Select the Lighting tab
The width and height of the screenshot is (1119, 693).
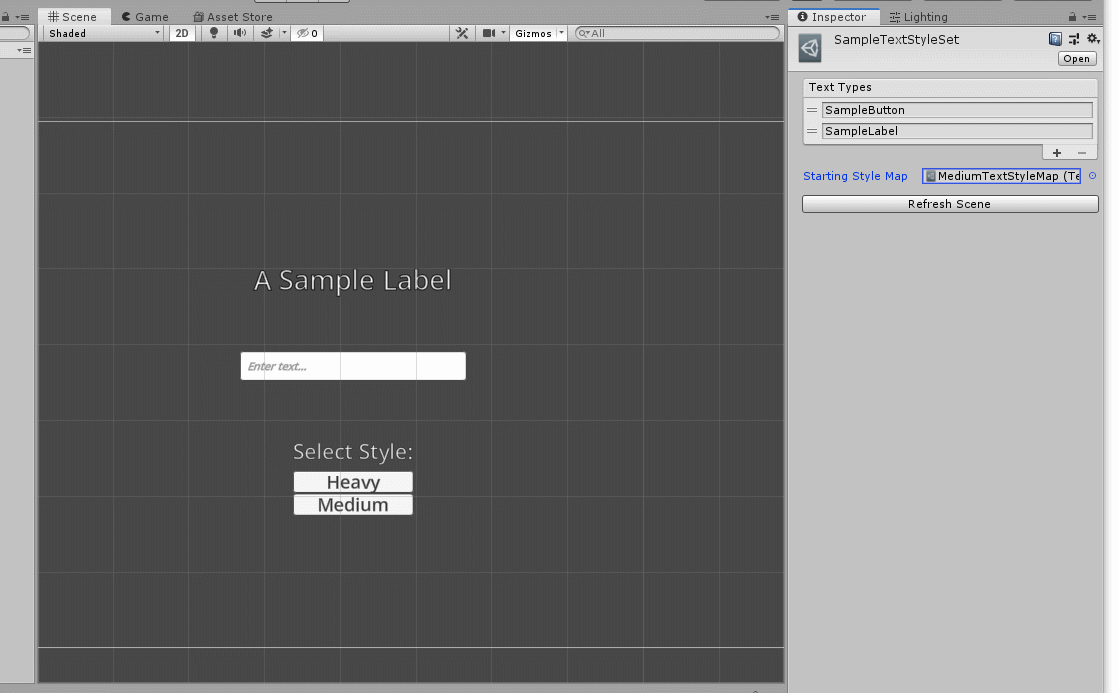pyautogui.click(x=918, y=16)
